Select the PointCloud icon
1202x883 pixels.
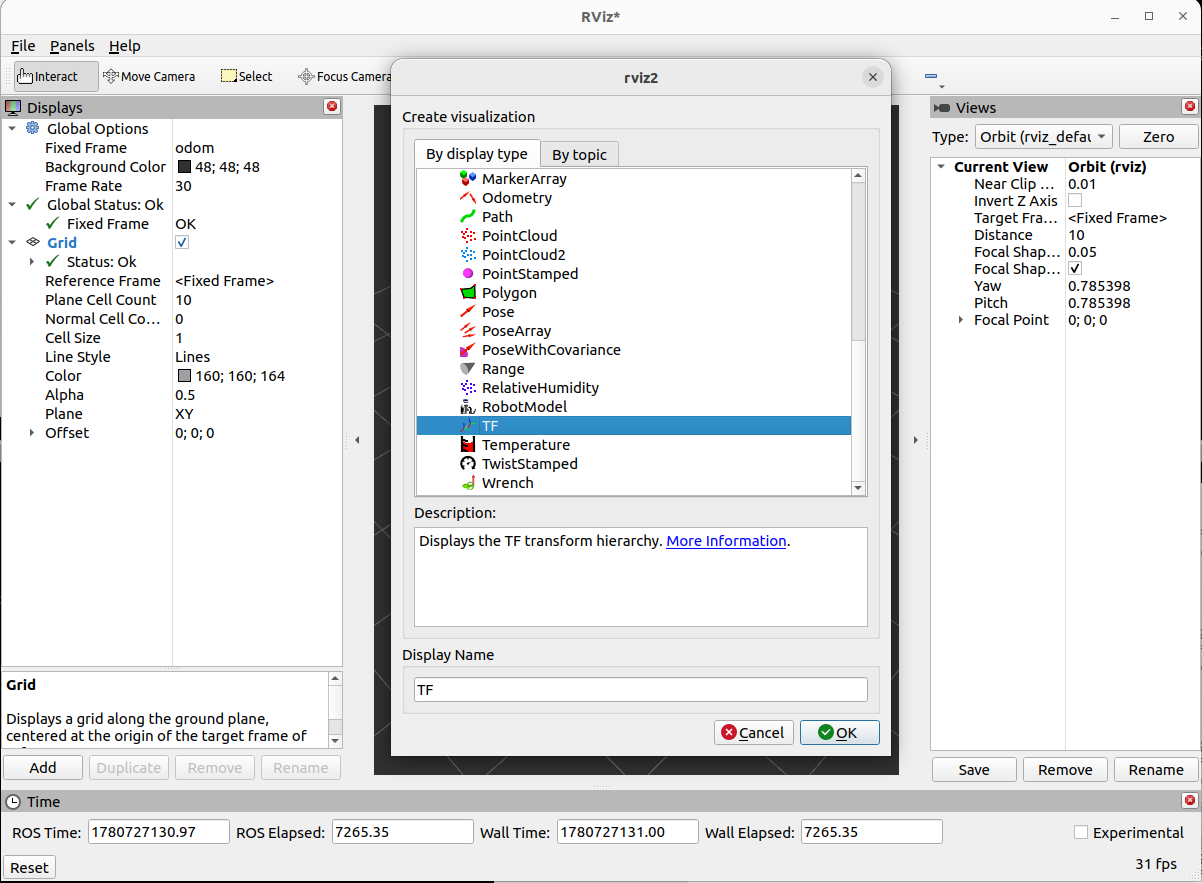point(468,236)
